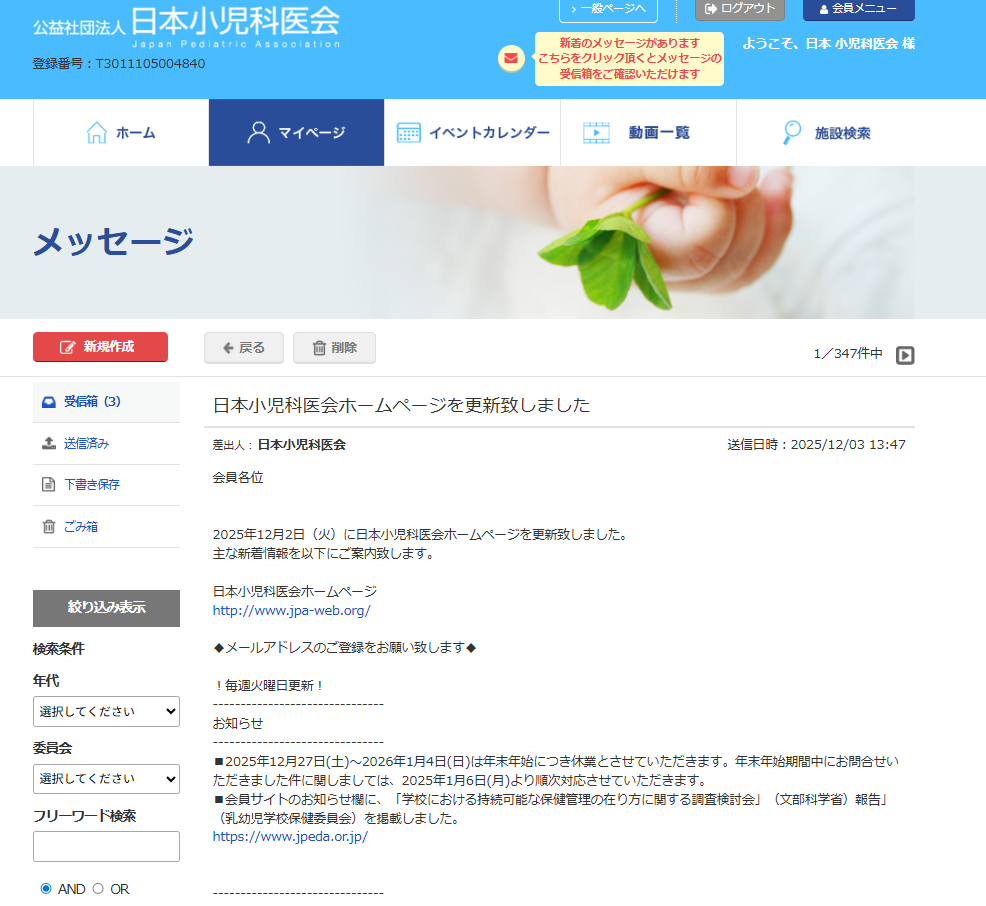Switch search mode to OR

tap(97, 888)
